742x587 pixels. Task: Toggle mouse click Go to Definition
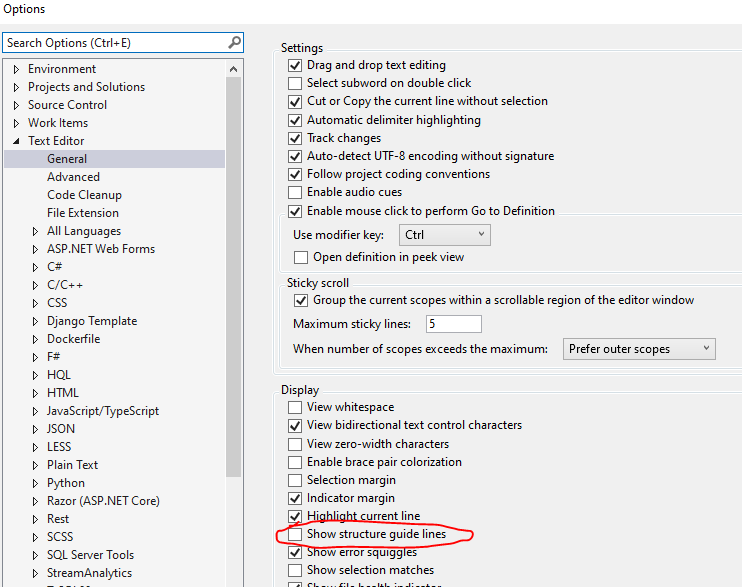[295, 211]
